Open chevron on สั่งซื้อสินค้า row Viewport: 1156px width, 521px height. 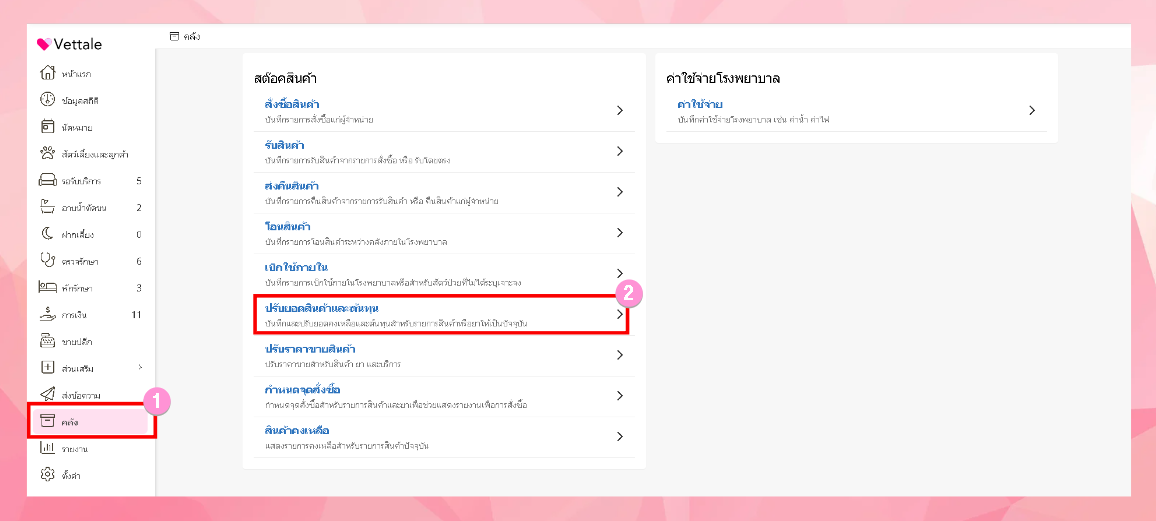(x=620, y=111)
